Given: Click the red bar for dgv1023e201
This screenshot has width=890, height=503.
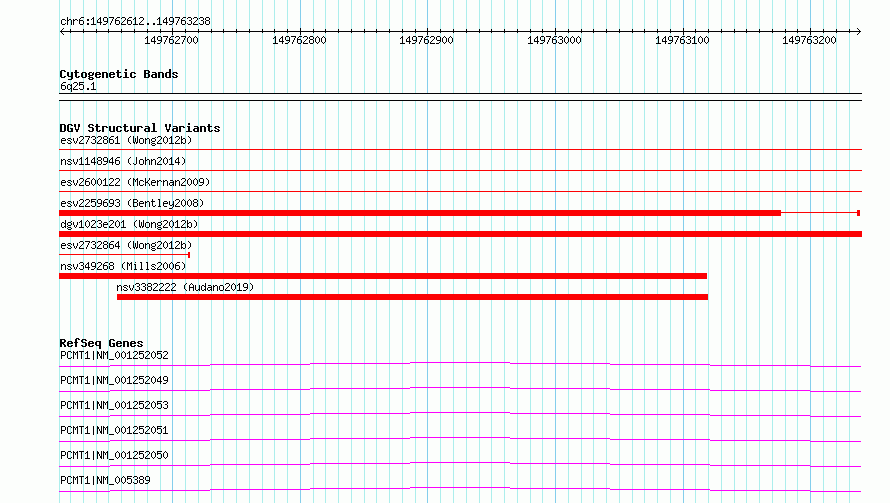Looking at the screenshot, I should coord(460,234).
